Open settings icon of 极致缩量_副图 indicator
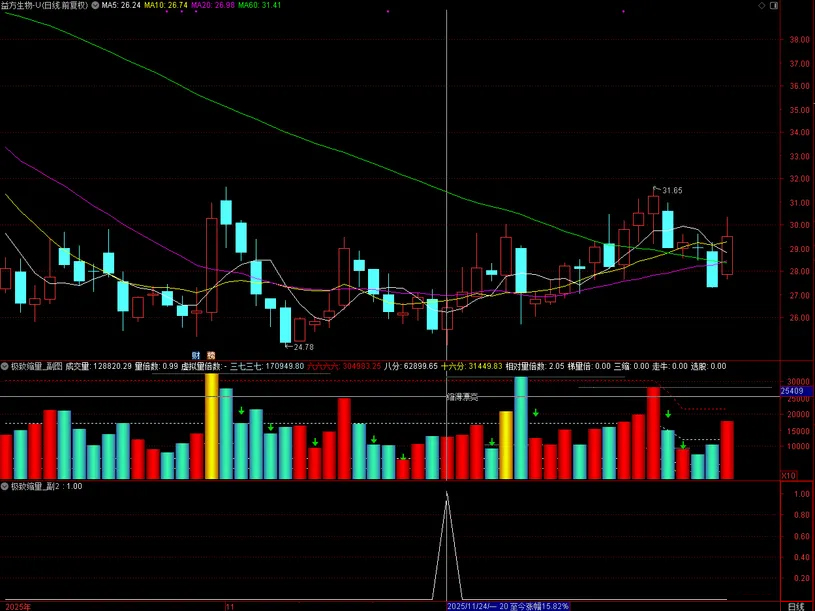This screenshot has width=815, height=611. pyautogui.click(x=5, y=366)
